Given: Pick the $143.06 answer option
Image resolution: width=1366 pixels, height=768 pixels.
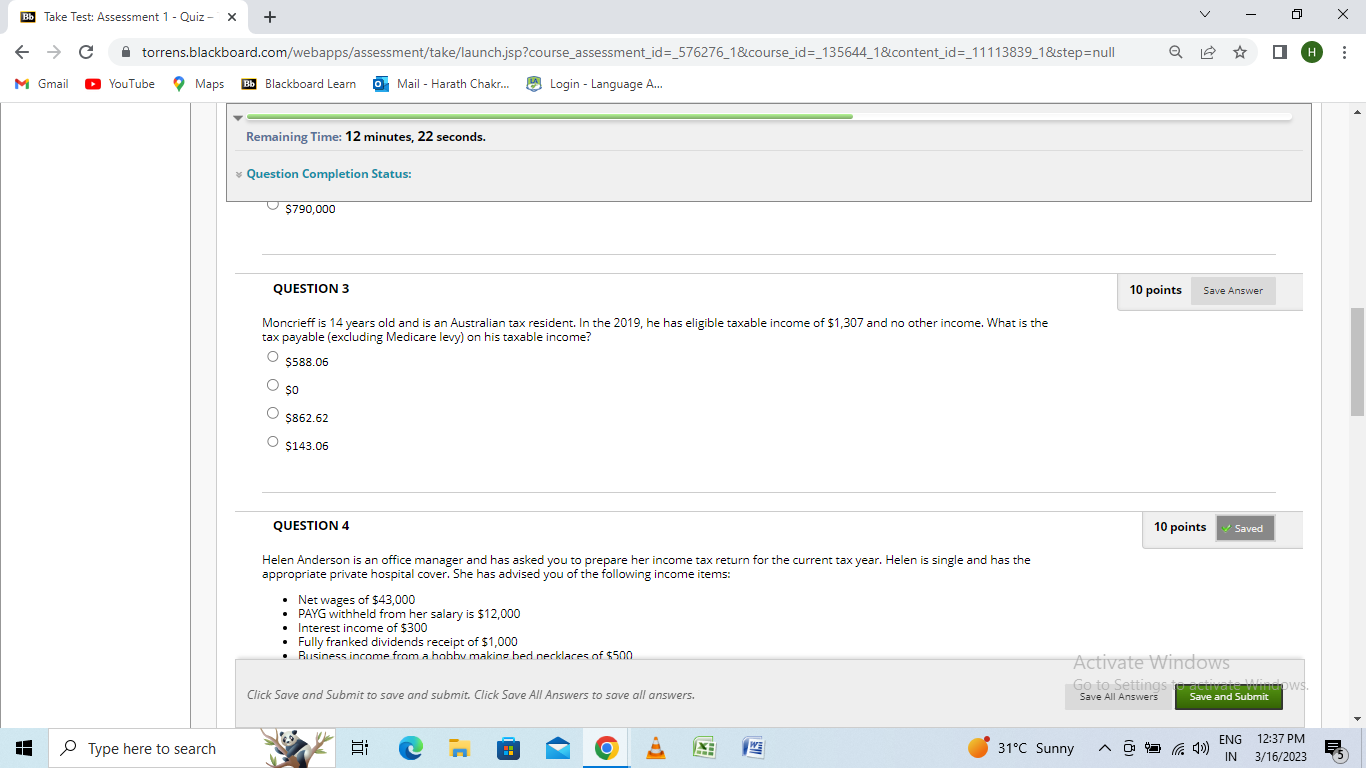Looking at the screenshot, I should (273, 441).
